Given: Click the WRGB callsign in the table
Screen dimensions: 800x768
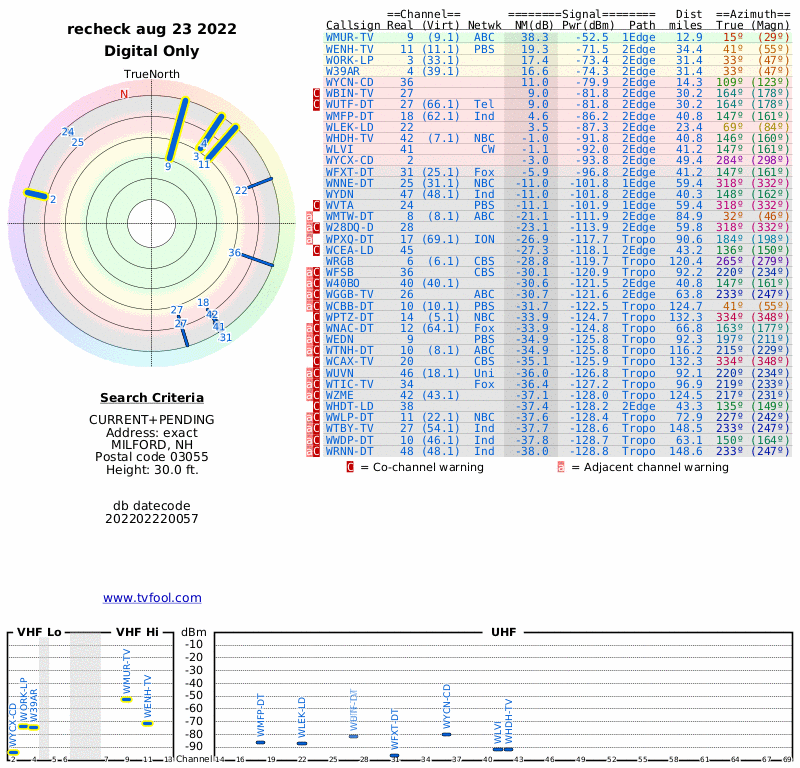Looking at the screenshot, I should pyautogui.click(x=340, y=261).
